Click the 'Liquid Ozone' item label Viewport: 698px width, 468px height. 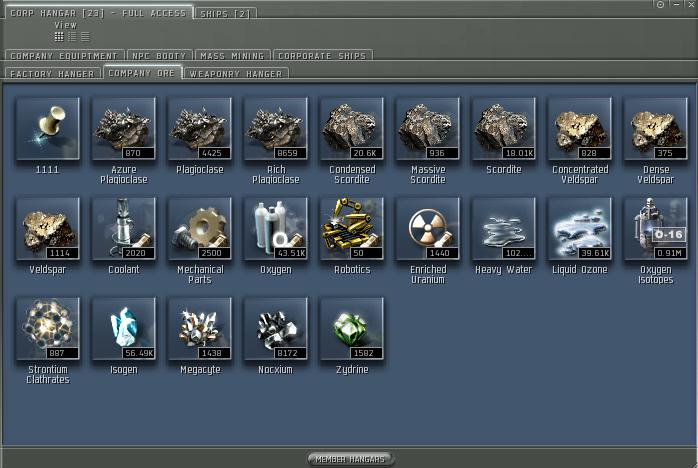click(x=580, y=270)
